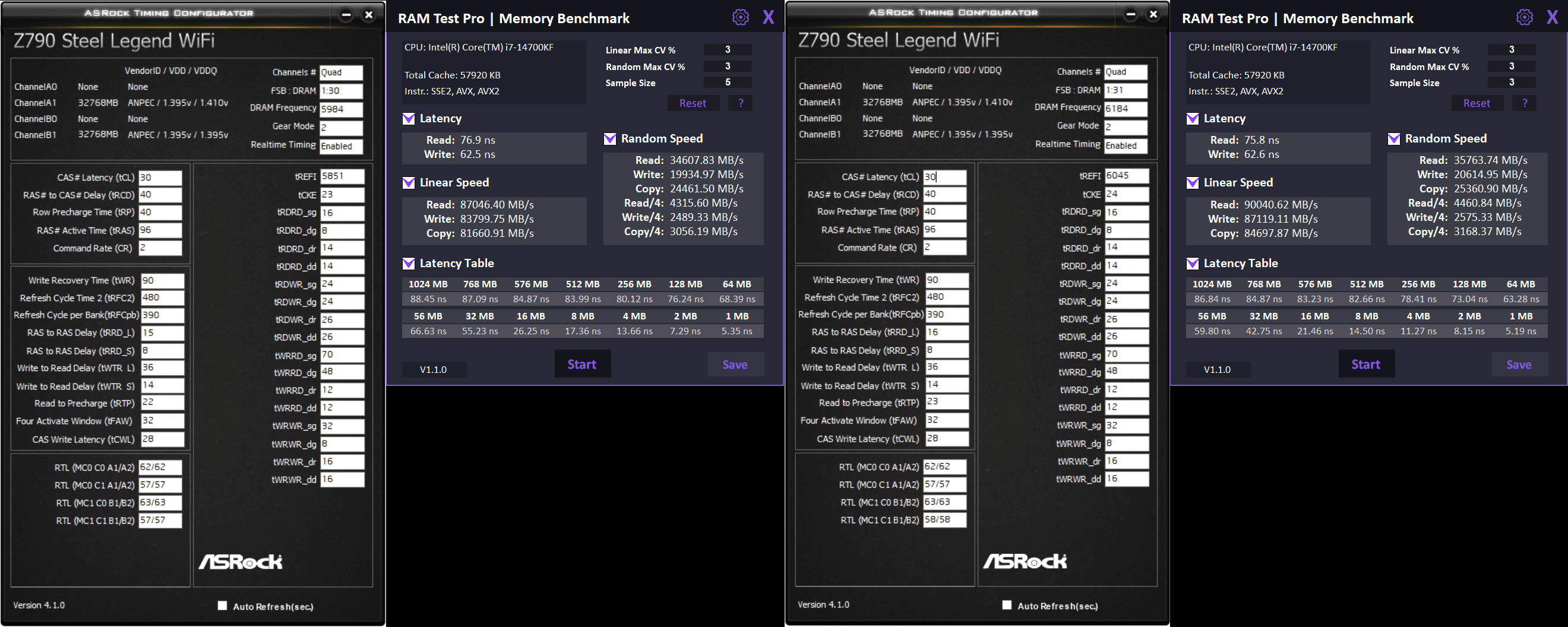
Task: Select tREFI field showing 6045
Action: pyautogui.click(x=1127, y=176)
